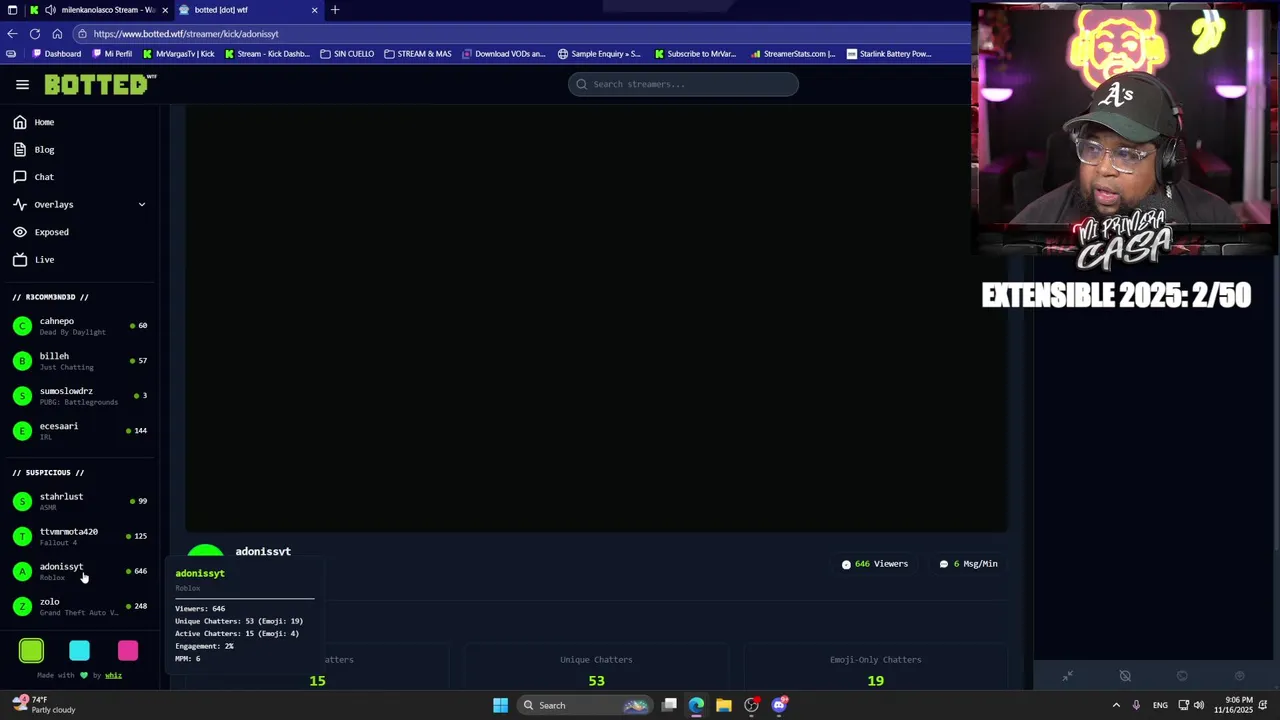This screenshot has width=1280, height=720.
Task: Open the StreamerStats.com bookmark
Action: (x=793, y=54)
